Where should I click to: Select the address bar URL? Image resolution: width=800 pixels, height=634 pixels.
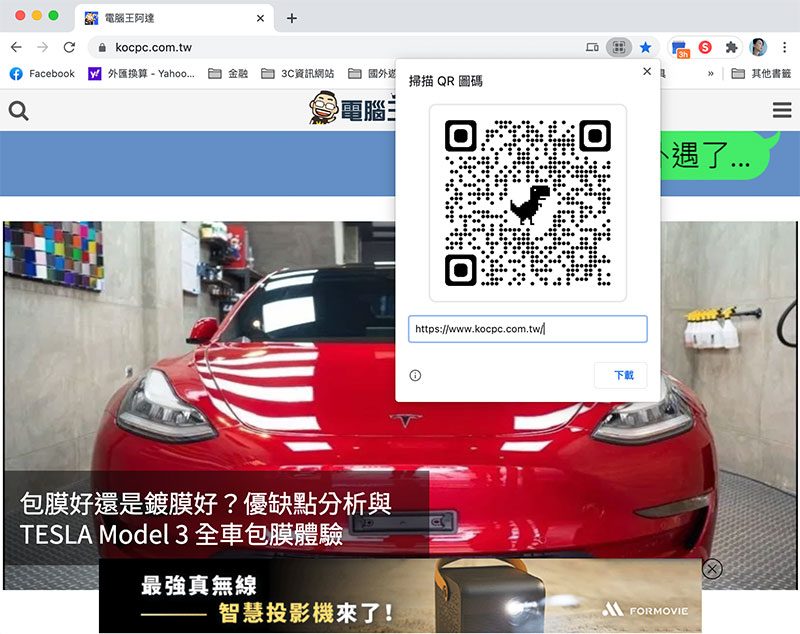tap(154, 47)
